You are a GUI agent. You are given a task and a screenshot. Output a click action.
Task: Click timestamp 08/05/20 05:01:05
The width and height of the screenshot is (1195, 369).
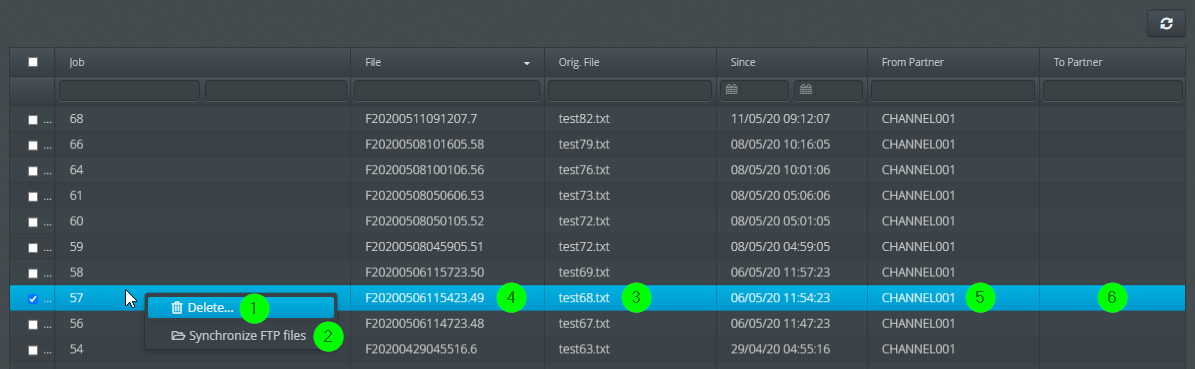tap(780, 221)
